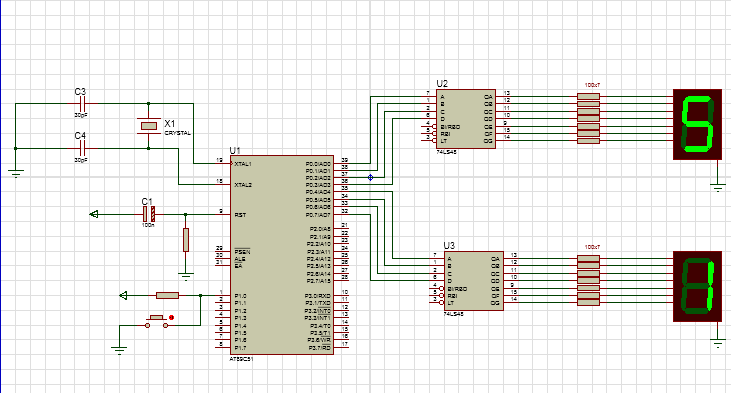The width and height of the screenshot is (731, 393).
Task: Select the vertical resistor below RST line
Action: coord(186,240)
